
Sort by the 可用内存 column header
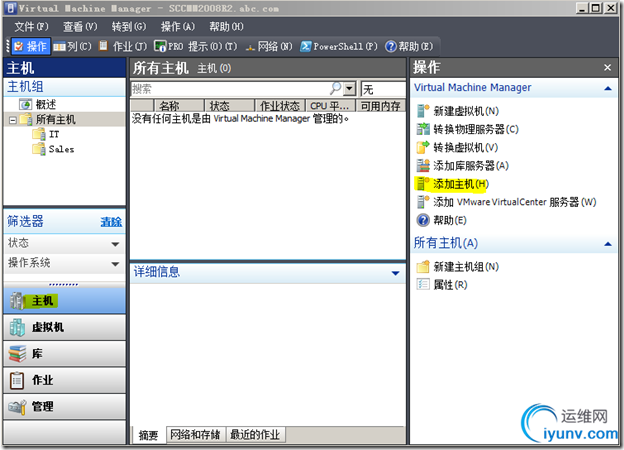380,106
